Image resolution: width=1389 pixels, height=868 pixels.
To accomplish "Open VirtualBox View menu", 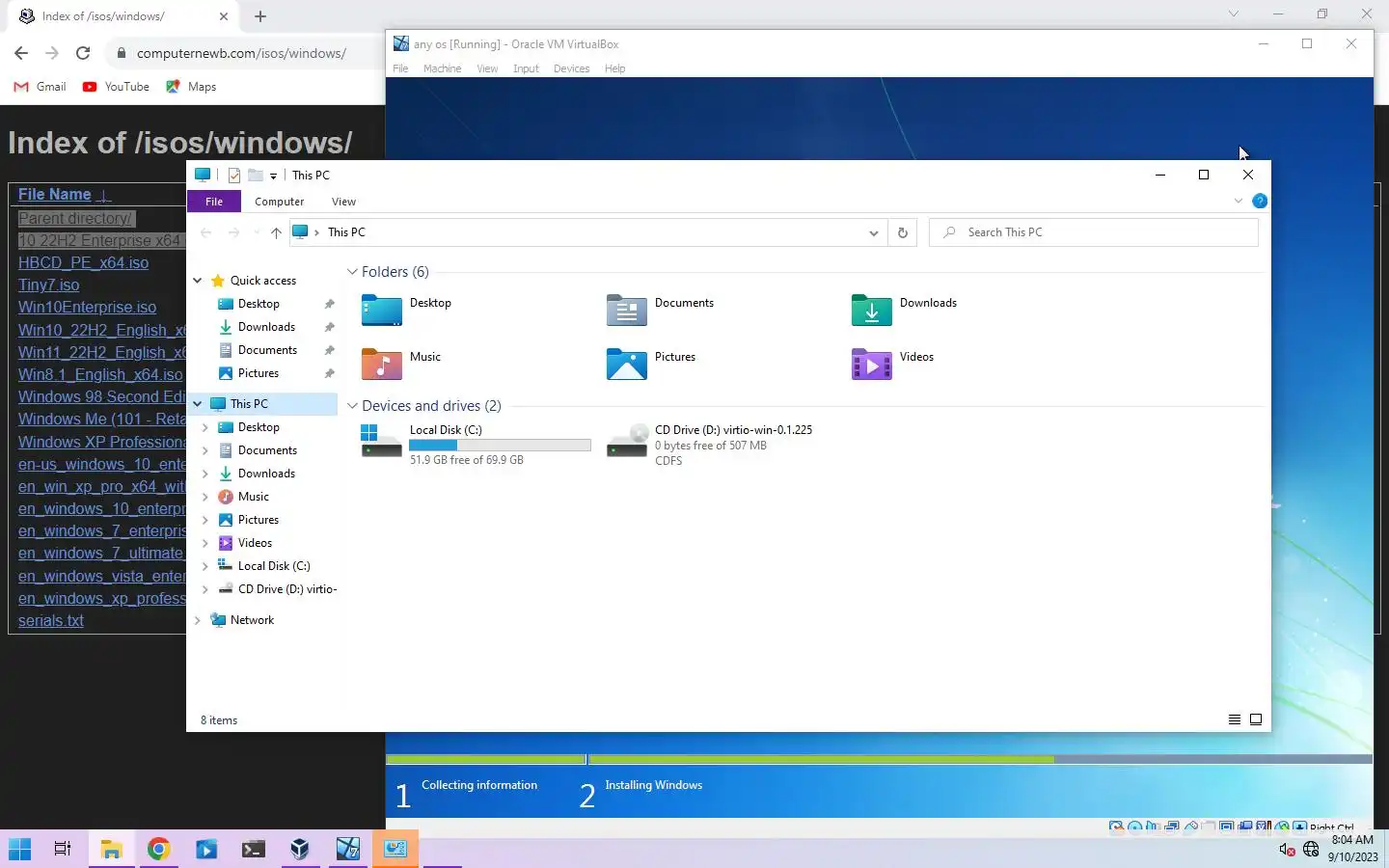I will coord(487,68).
